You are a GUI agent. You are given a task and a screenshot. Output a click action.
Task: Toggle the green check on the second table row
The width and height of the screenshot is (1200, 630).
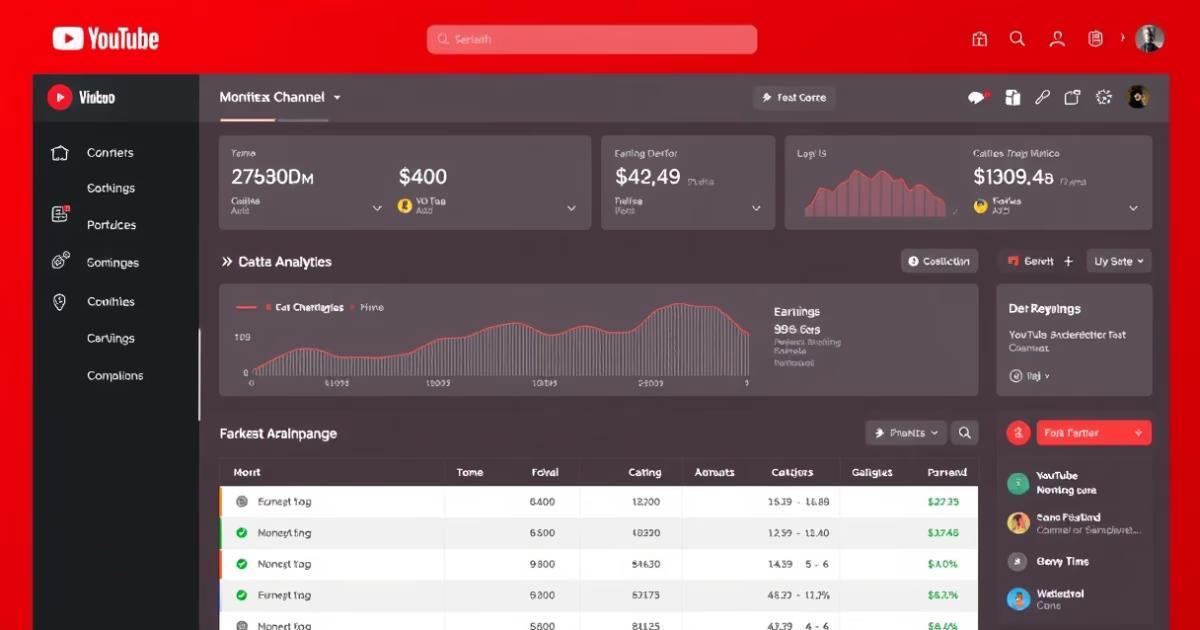click(x=241, y=533)
